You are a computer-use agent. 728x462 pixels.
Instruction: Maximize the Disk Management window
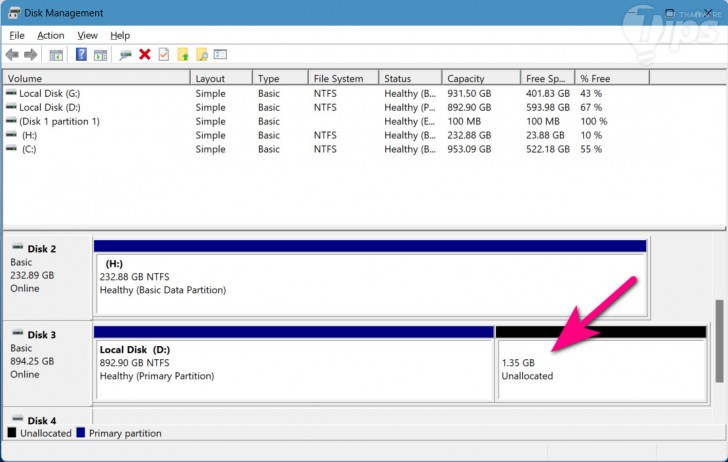click(x=670, y=13)
